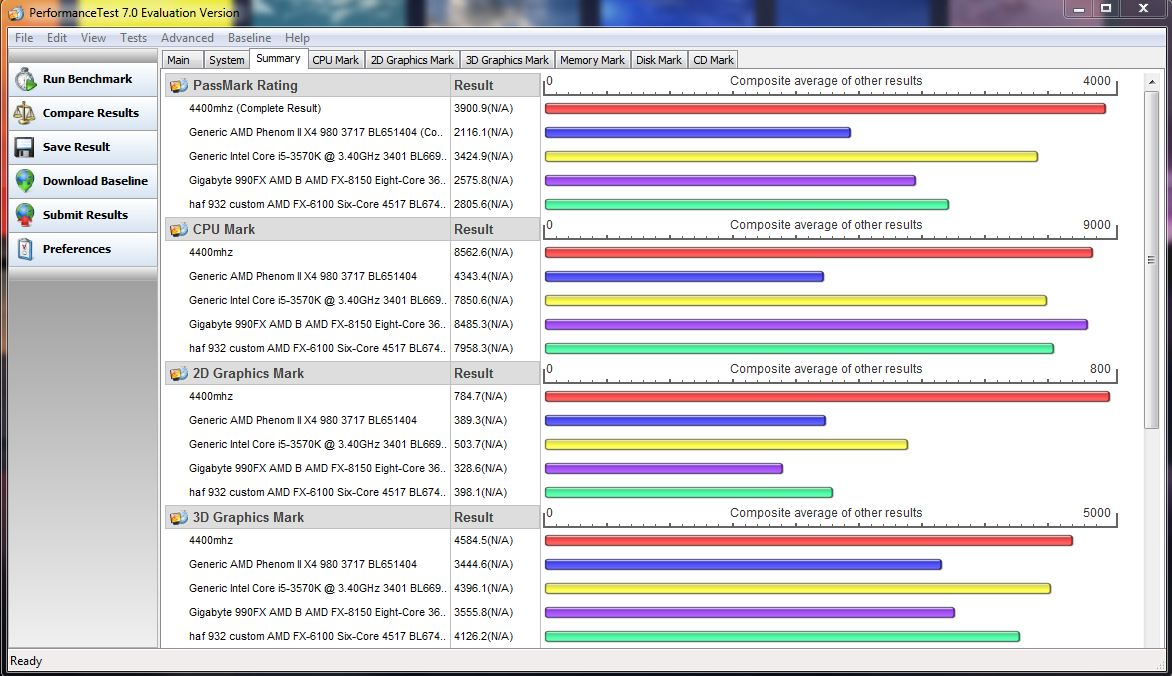This screenshot has width=1172, height=676.
Task: Click the 3D Graphics value 4584.5(N/A)
Action: pyautogui.click(x=483, y=540)
